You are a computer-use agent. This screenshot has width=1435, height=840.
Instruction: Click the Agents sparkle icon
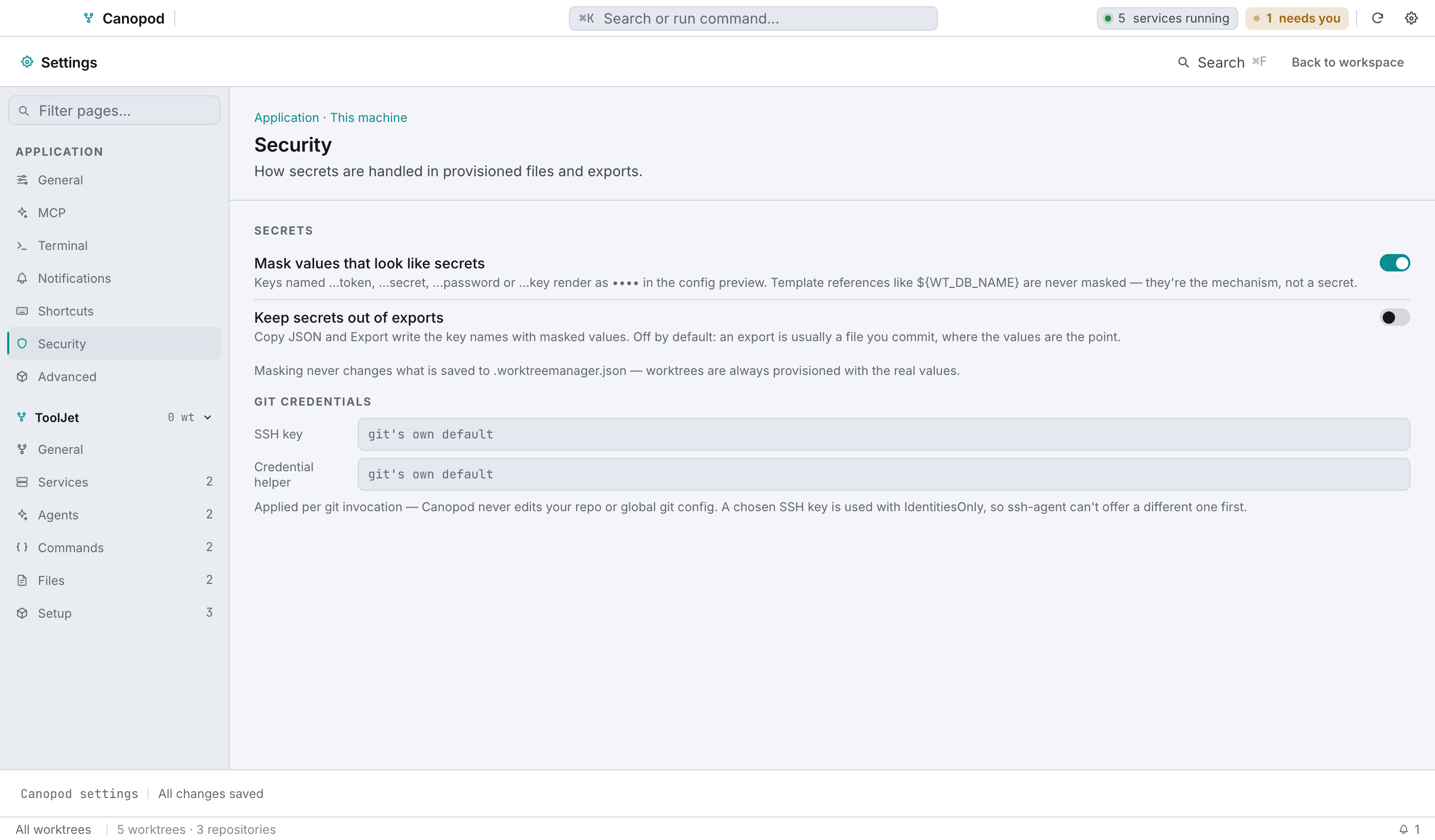[x=22, y=514]
